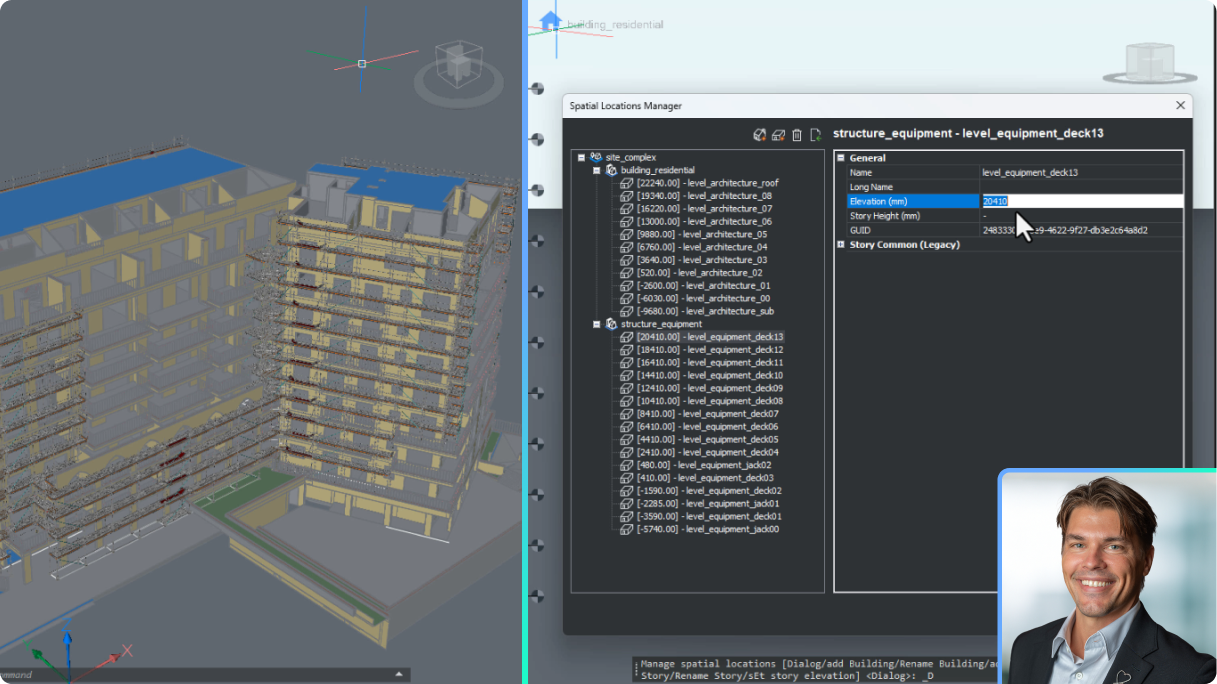Click the ViewCube in the left viewport
Screen dimensions: 1217x684
pyautogui.click(x=457, y=66)
